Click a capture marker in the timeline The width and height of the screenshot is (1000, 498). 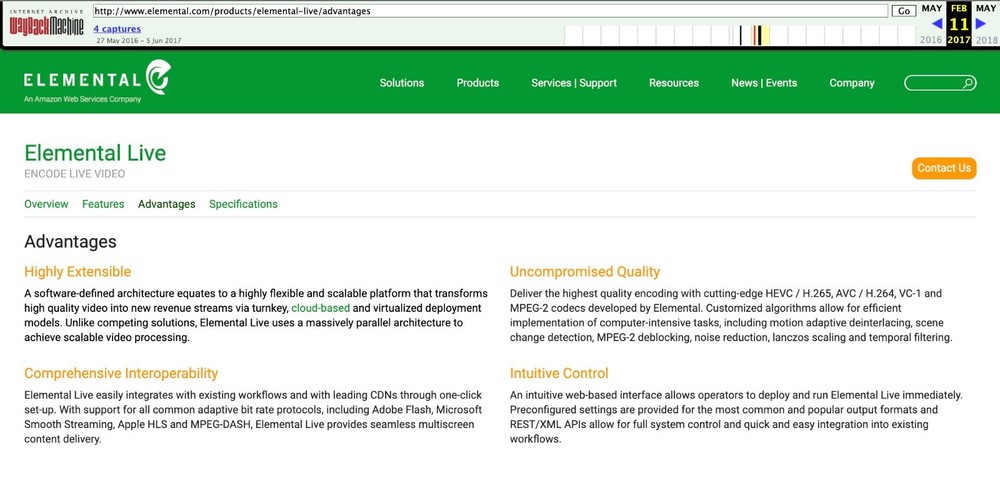[756, 36]
